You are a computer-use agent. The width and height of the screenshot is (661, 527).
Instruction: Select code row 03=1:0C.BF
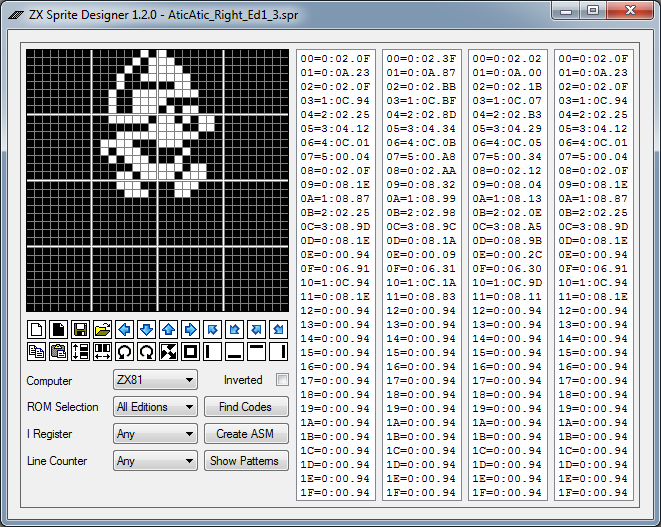421,101
